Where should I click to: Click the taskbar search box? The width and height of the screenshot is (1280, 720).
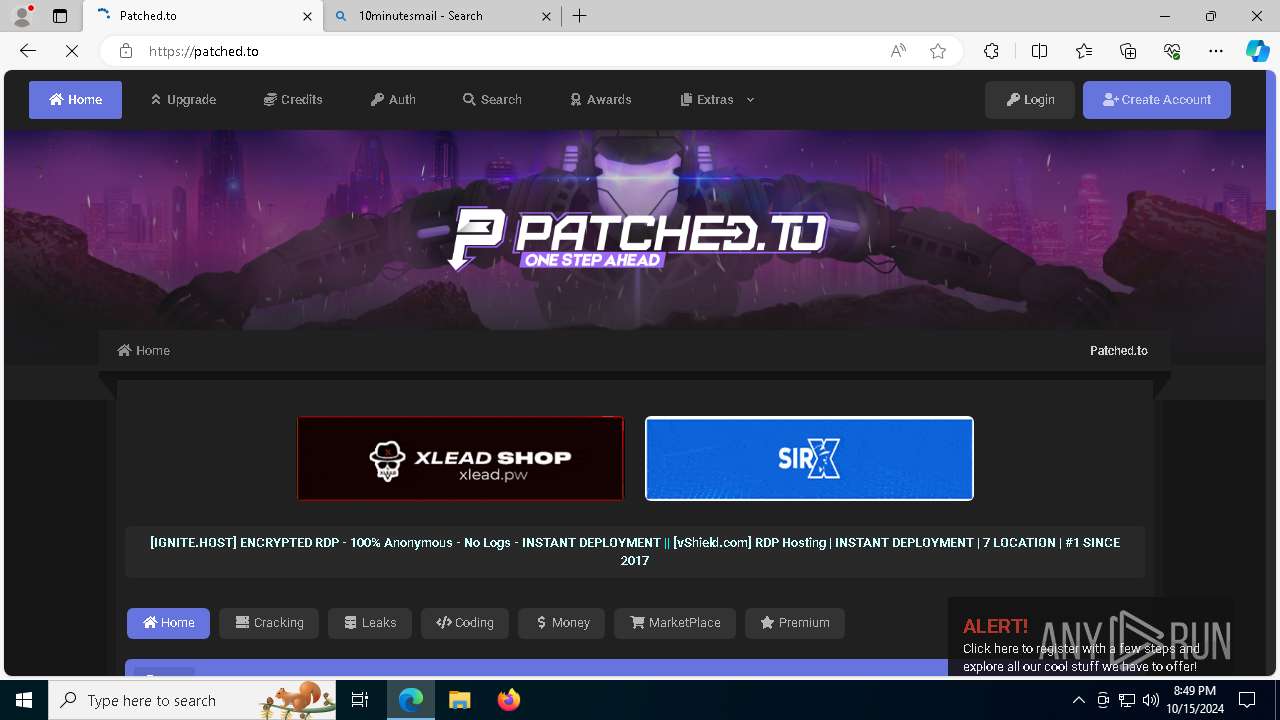click(x=192, y=700)
